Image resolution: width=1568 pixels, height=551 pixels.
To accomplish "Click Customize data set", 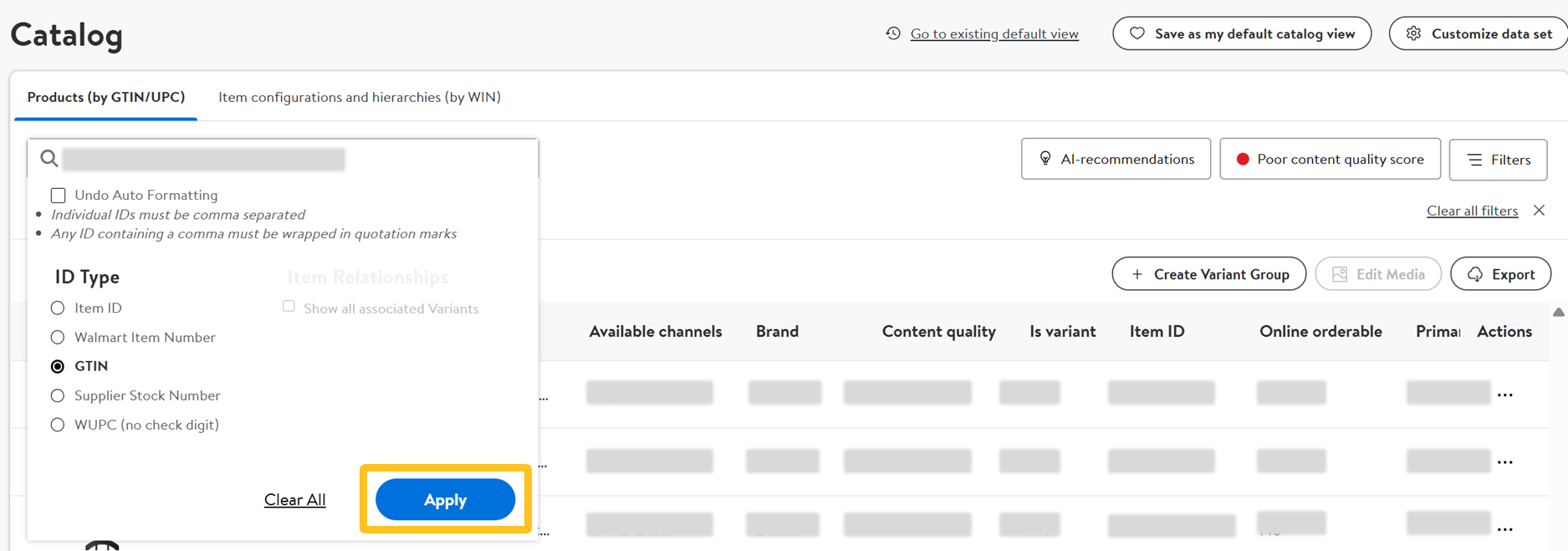I will click(x=1479, y=33).
